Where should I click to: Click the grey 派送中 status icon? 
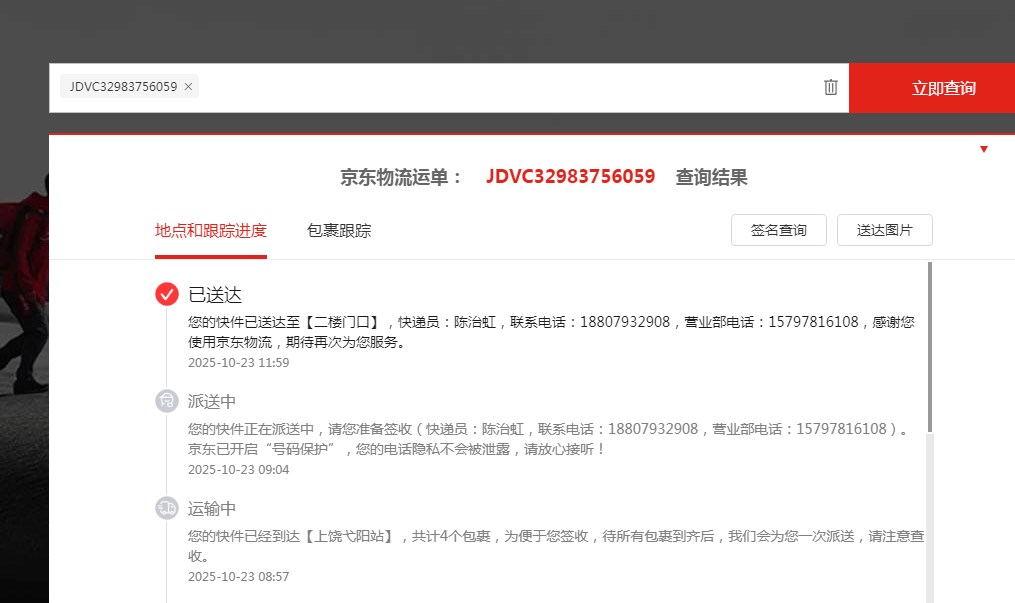(167, 401)
